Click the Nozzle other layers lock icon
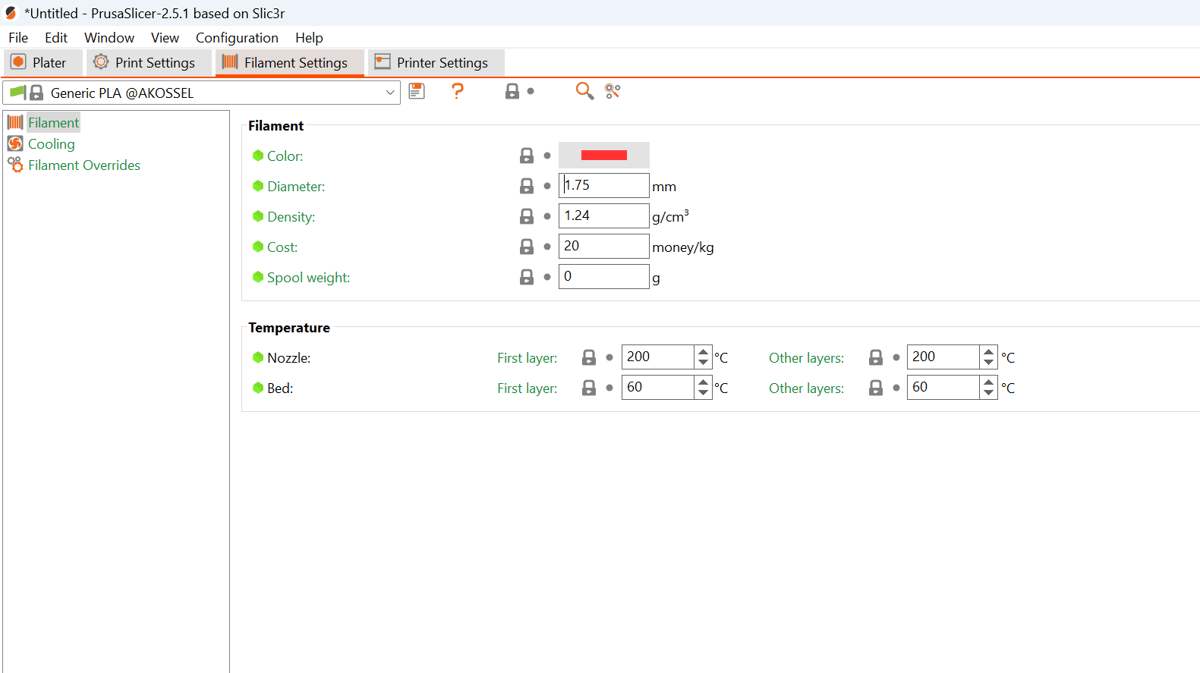The image size is (1200, 673). (x=876, y=357)
